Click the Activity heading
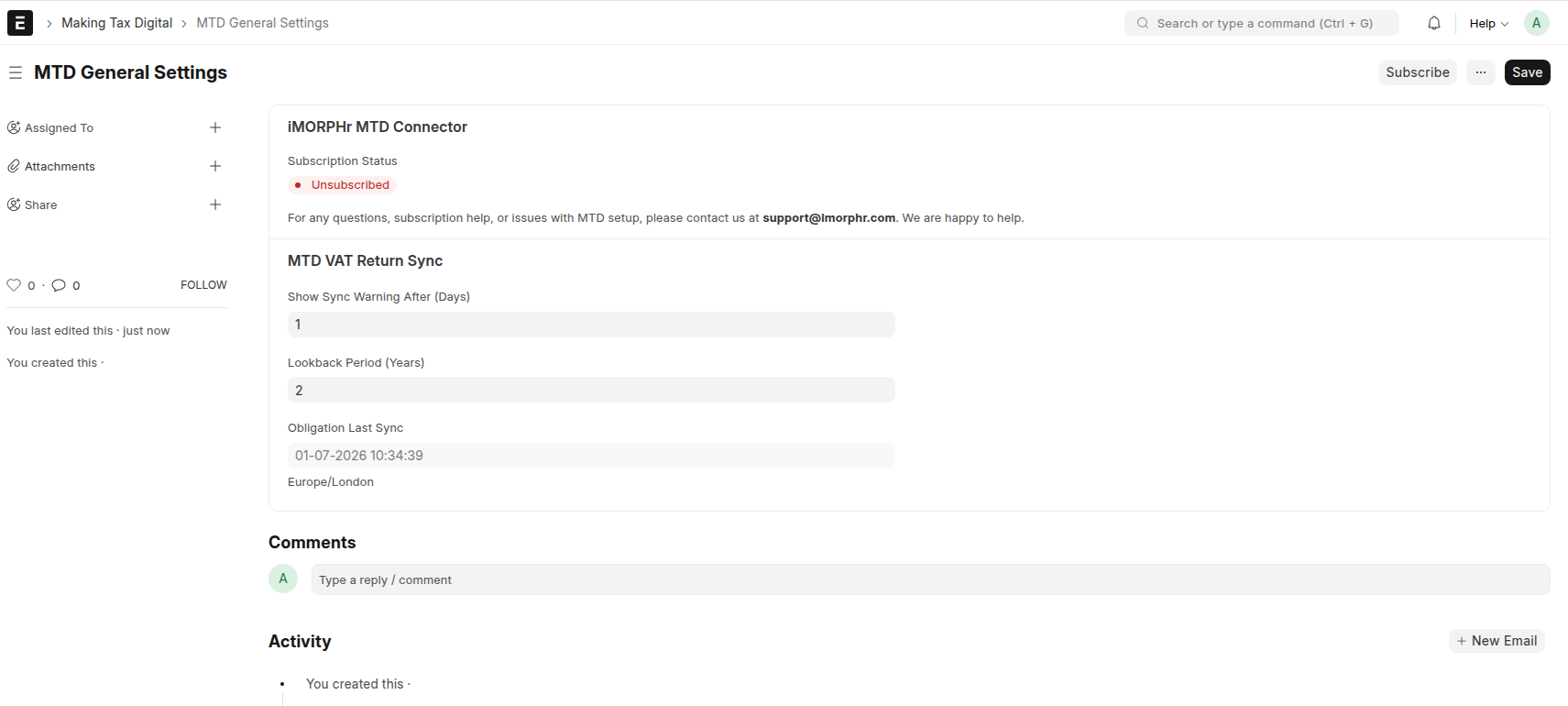This screenshot has width=1568, height=706. (x=300, y=642)
